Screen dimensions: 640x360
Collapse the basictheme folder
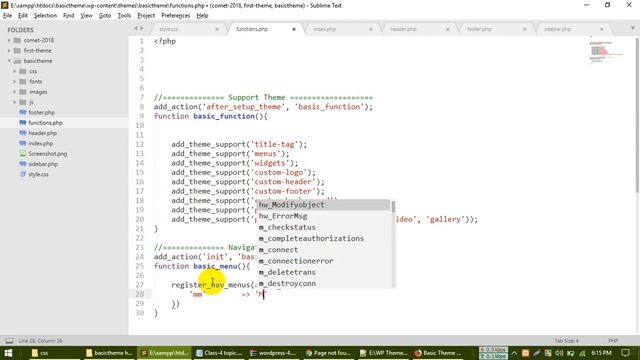pyautogui.click(x=9, y=61)
